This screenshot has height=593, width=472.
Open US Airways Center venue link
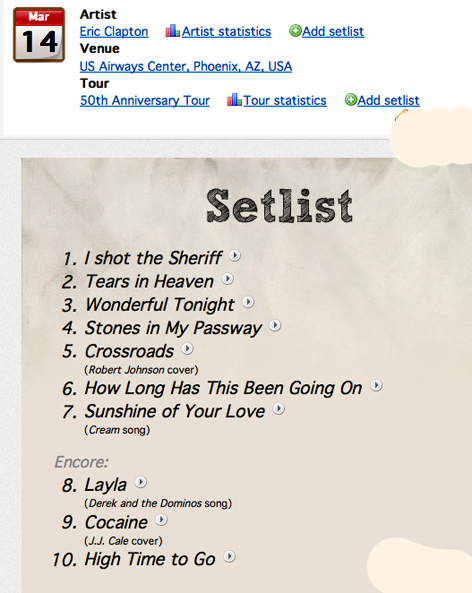[x=186, y=67]
